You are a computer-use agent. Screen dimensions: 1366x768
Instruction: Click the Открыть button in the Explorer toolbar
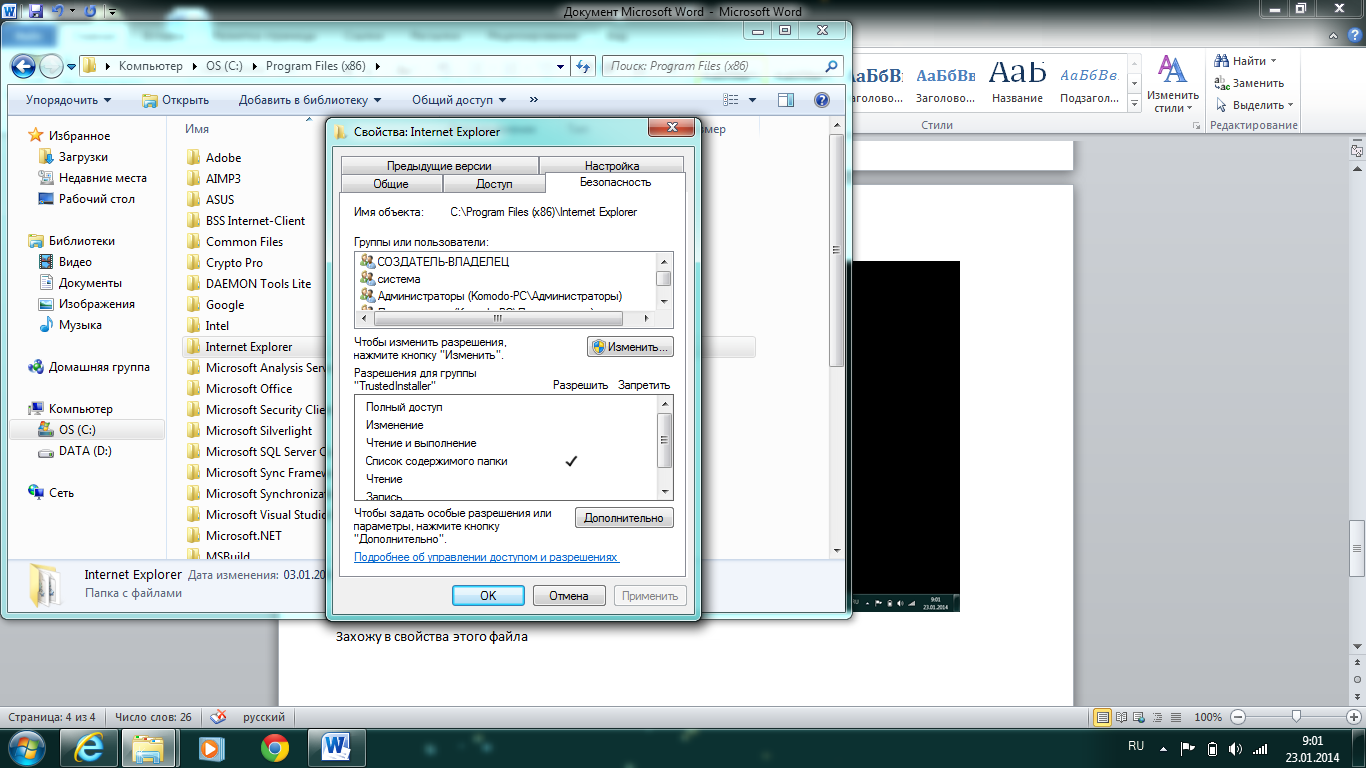tap(176, 100)
